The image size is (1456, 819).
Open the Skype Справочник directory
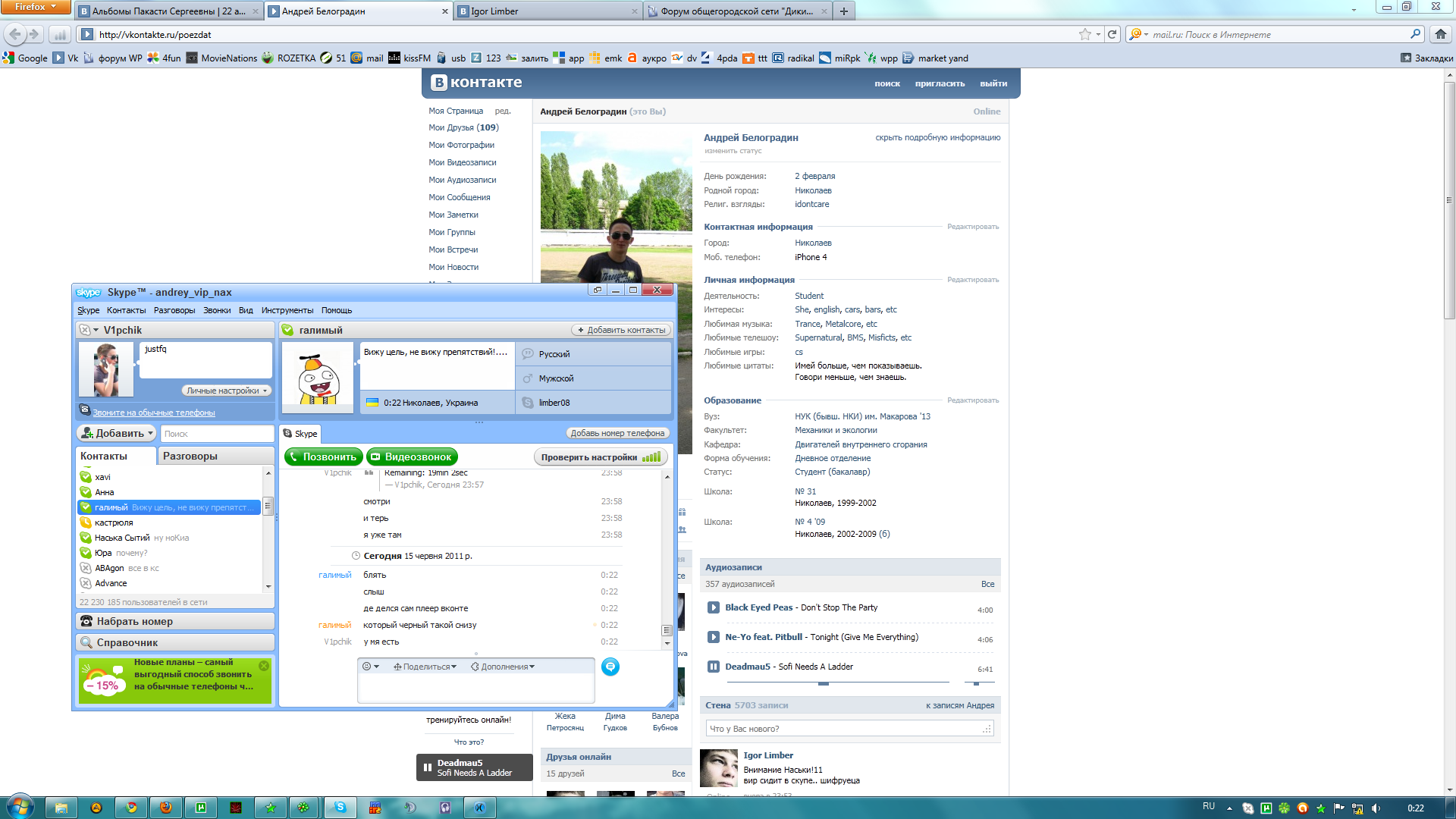point(175,642)
